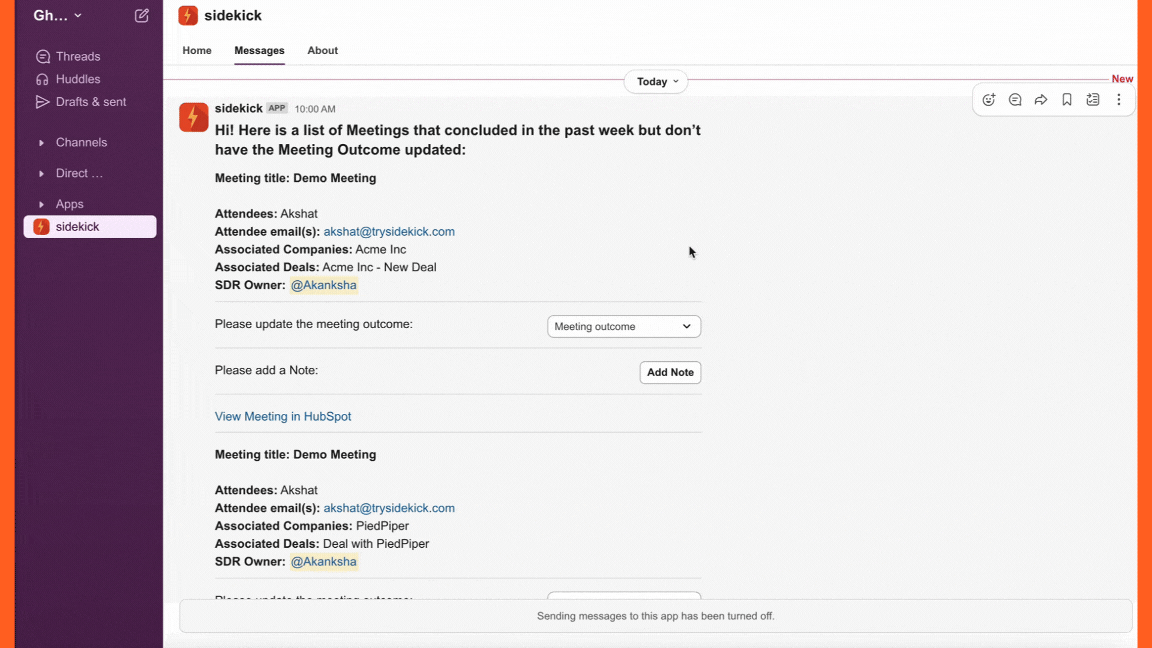1152x648 pixels.
Task: Forward the sidekick message
Action: click(x=1041, y=100)
